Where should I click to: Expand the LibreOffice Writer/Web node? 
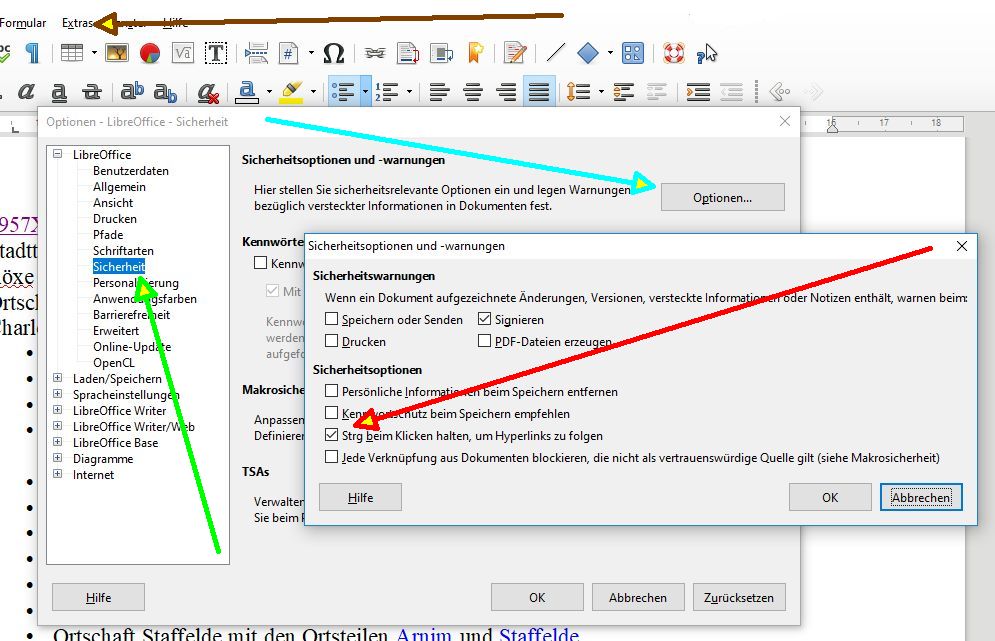pyautogui.click(x=58, y=426)
